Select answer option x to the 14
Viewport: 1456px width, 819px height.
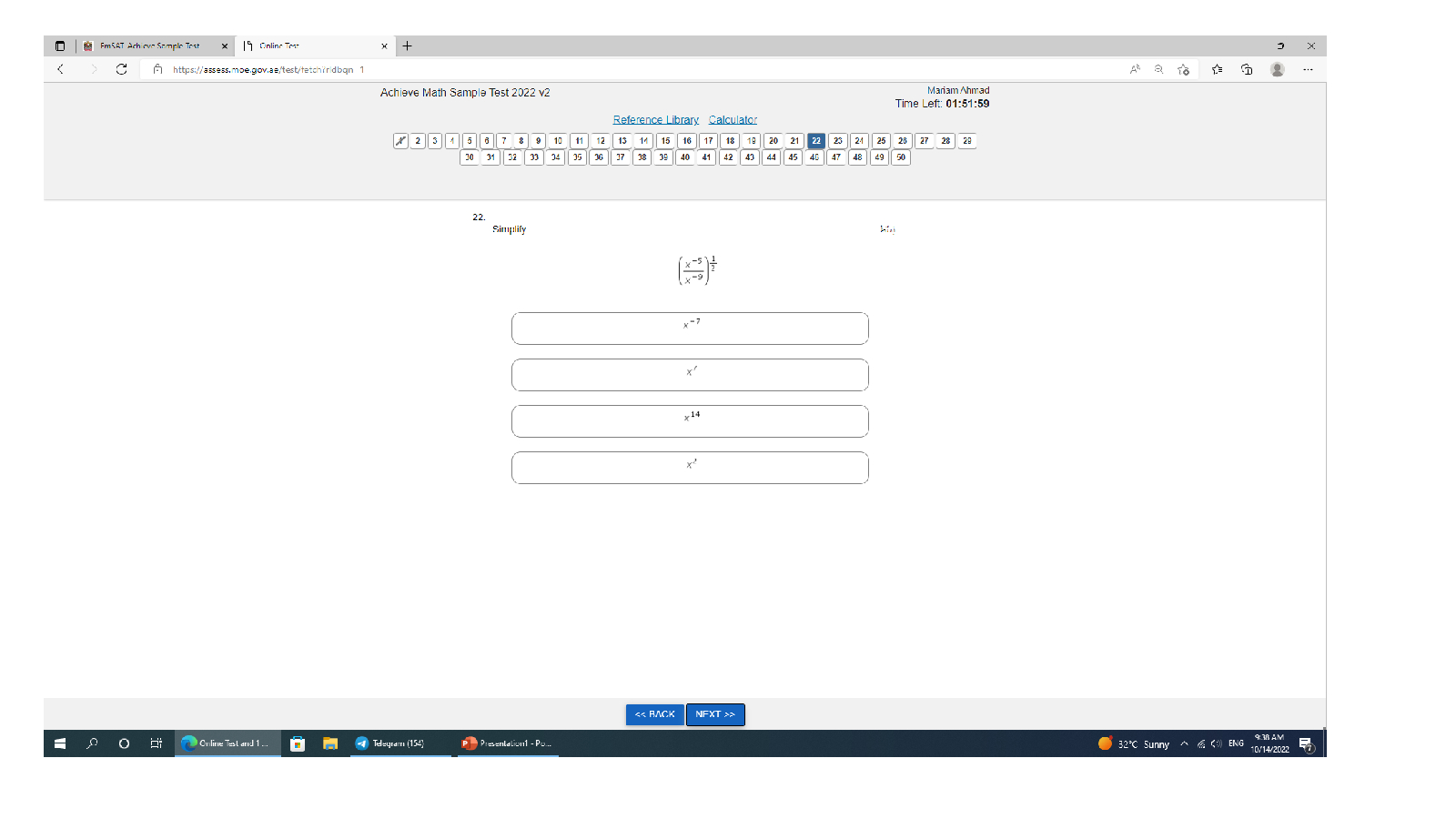tap(690, 421)
